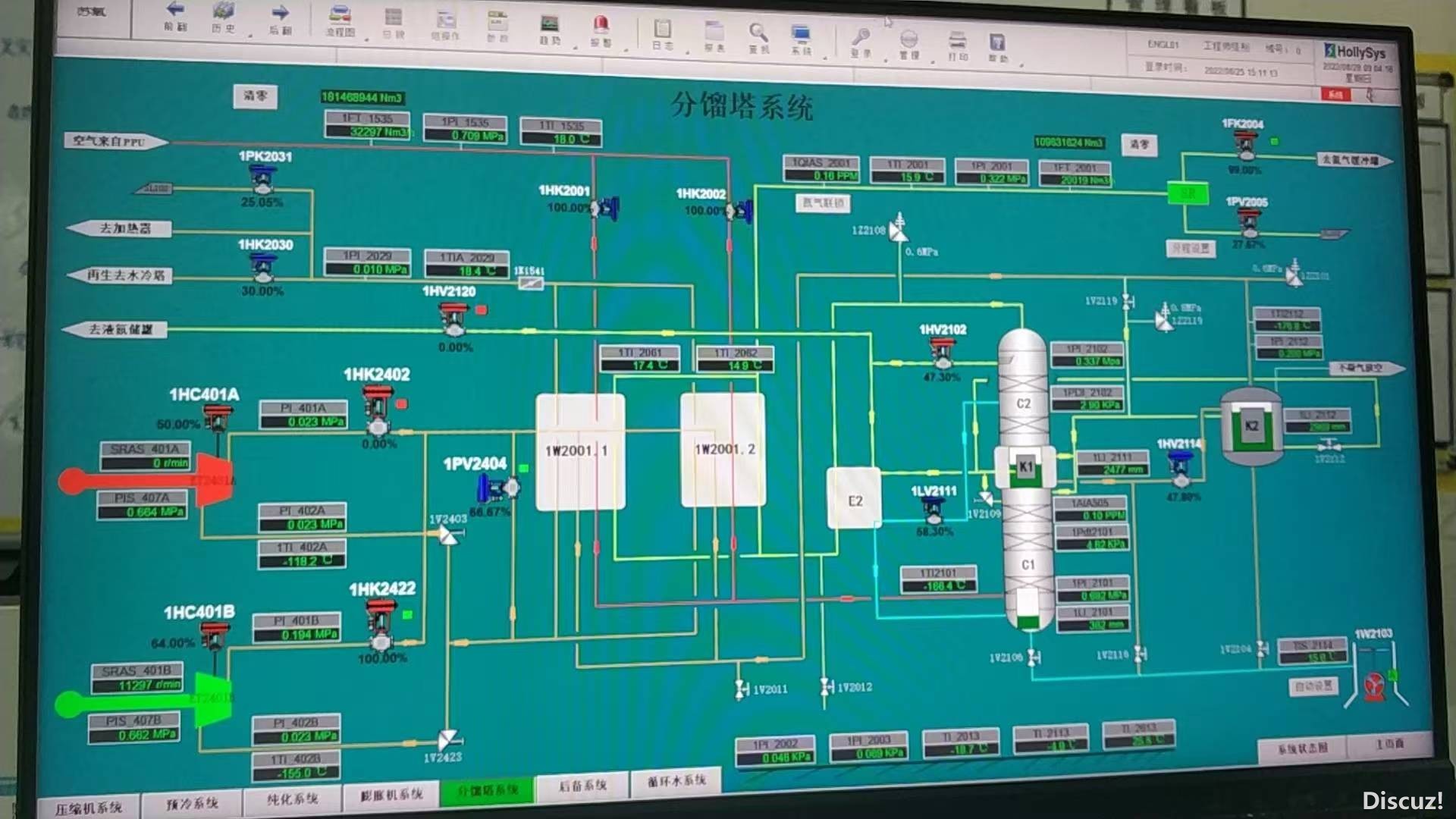The width and height of the screenshot is (1456, 819).
Task: Select valve 1PV2005 icon
Action: (x=1248, y=222)
